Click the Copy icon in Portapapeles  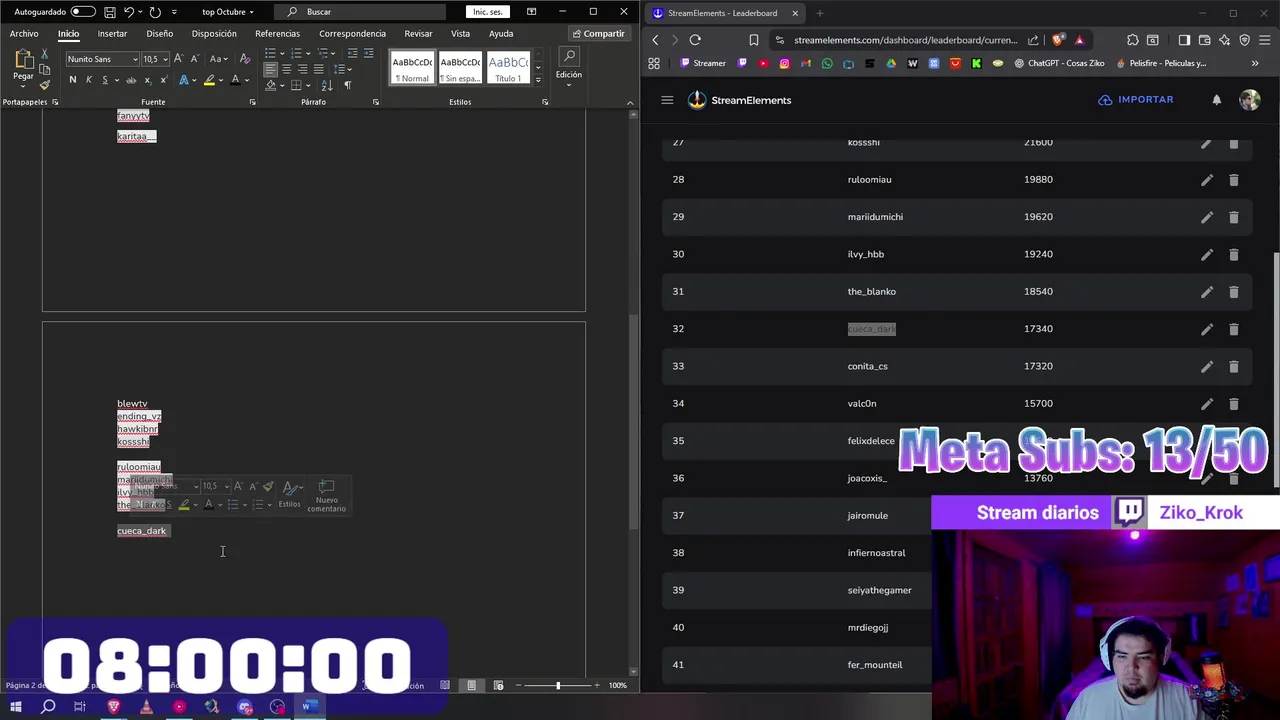pyautogui.click(x=44, y=69)
